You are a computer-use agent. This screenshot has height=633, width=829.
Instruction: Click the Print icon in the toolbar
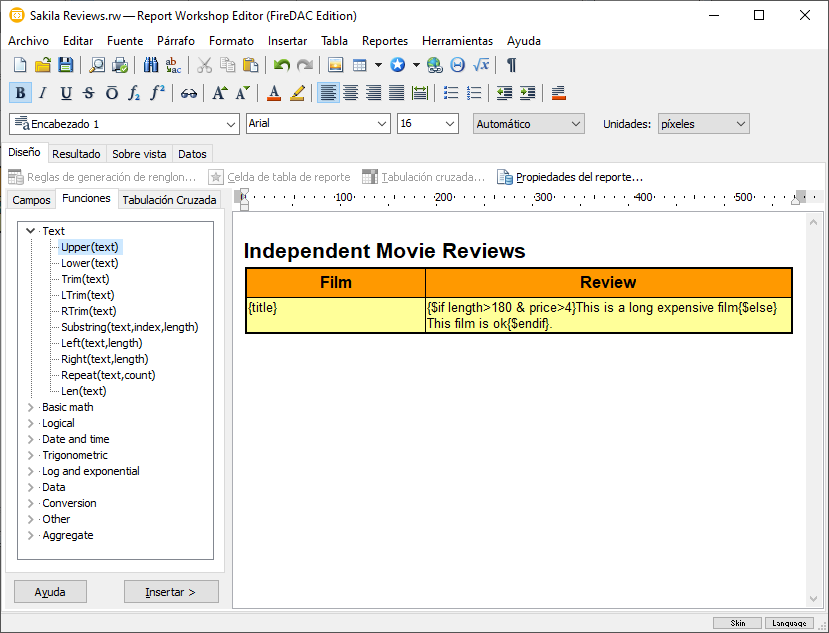click(x=120, y=65)
